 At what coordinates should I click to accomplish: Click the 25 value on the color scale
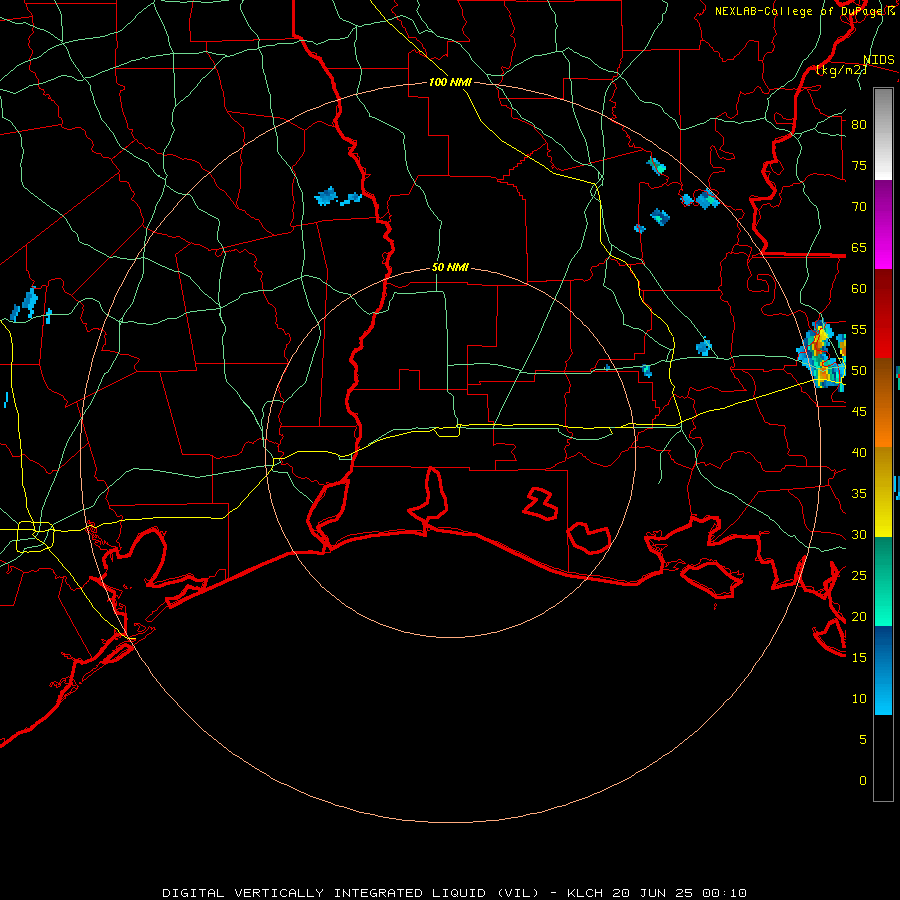859,576
